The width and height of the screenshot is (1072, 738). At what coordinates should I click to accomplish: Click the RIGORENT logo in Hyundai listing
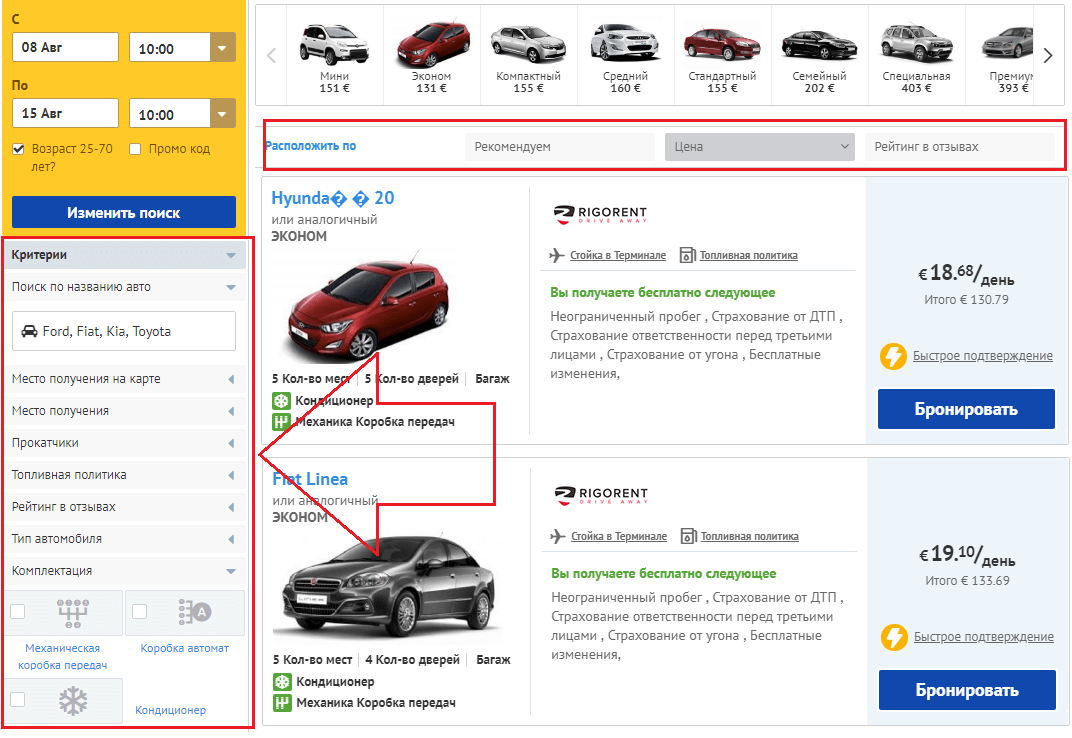(600, 215)
